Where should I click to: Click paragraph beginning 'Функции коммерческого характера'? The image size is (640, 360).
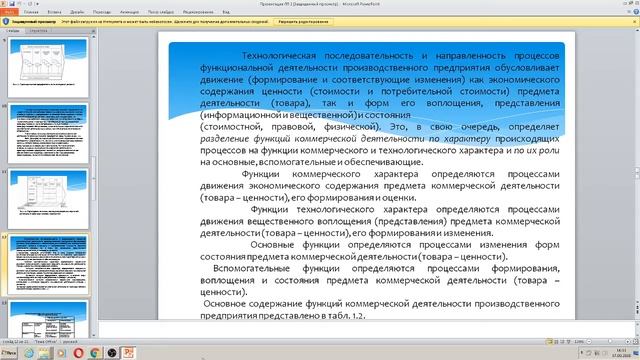380,186
